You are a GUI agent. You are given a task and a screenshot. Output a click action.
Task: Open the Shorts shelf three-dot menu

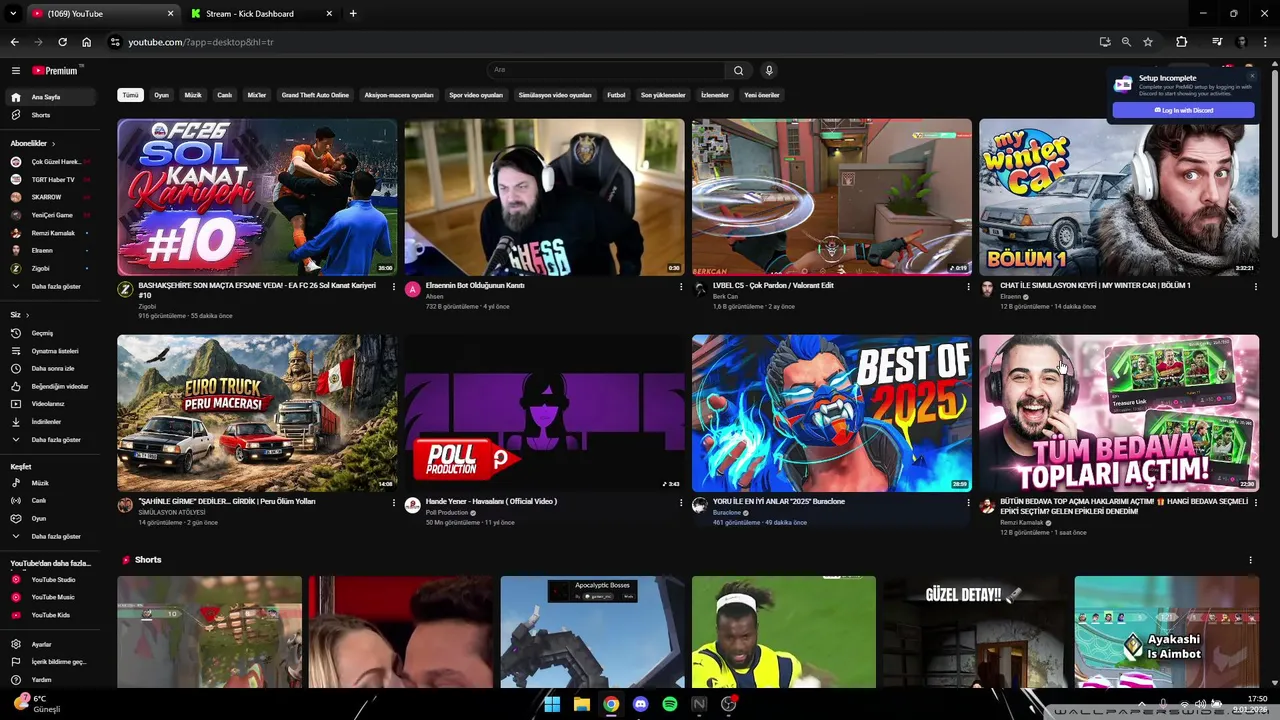[x=1250, y=560]
